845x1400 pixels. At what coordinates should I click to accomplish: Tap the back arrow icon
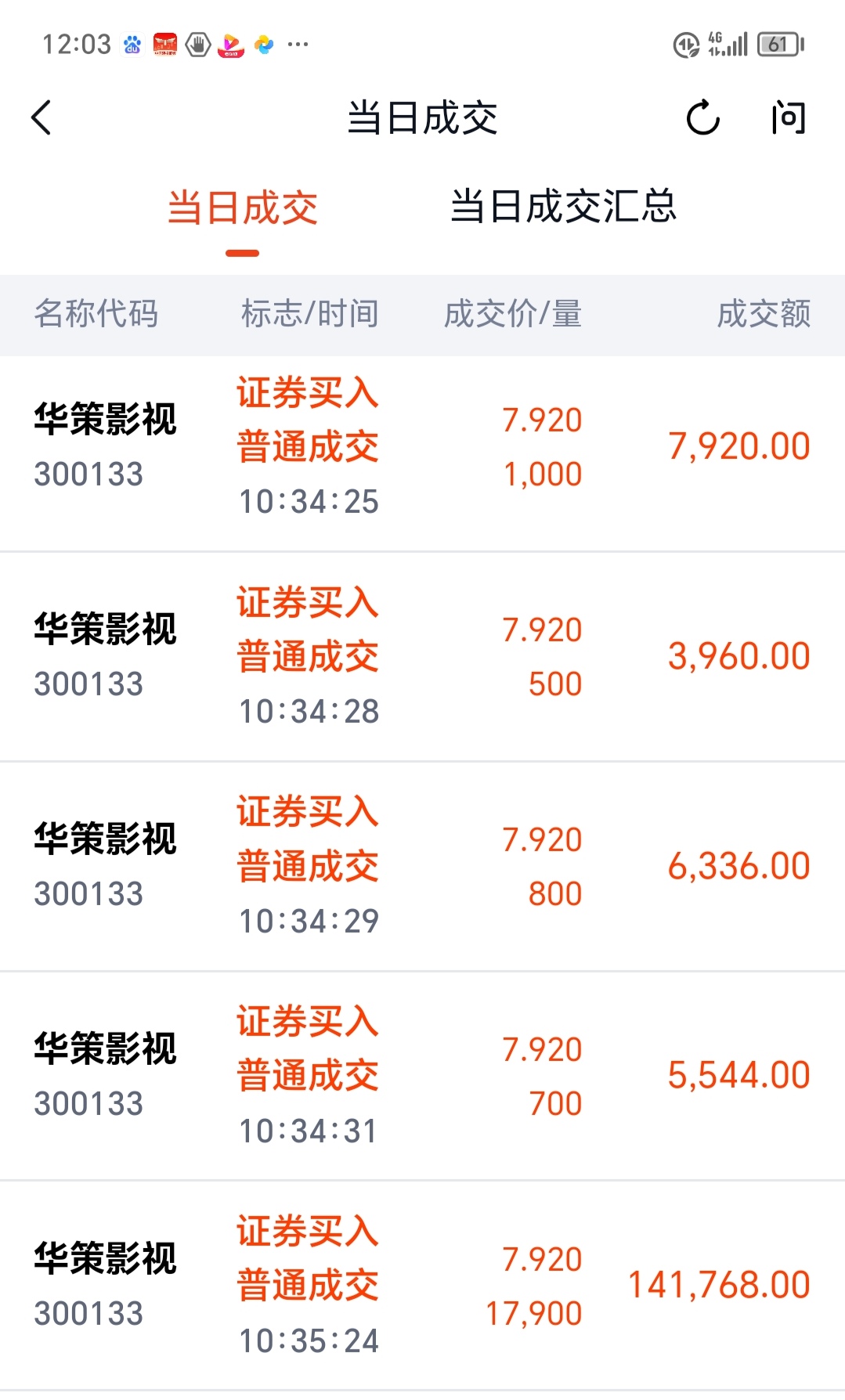(42, 118)
